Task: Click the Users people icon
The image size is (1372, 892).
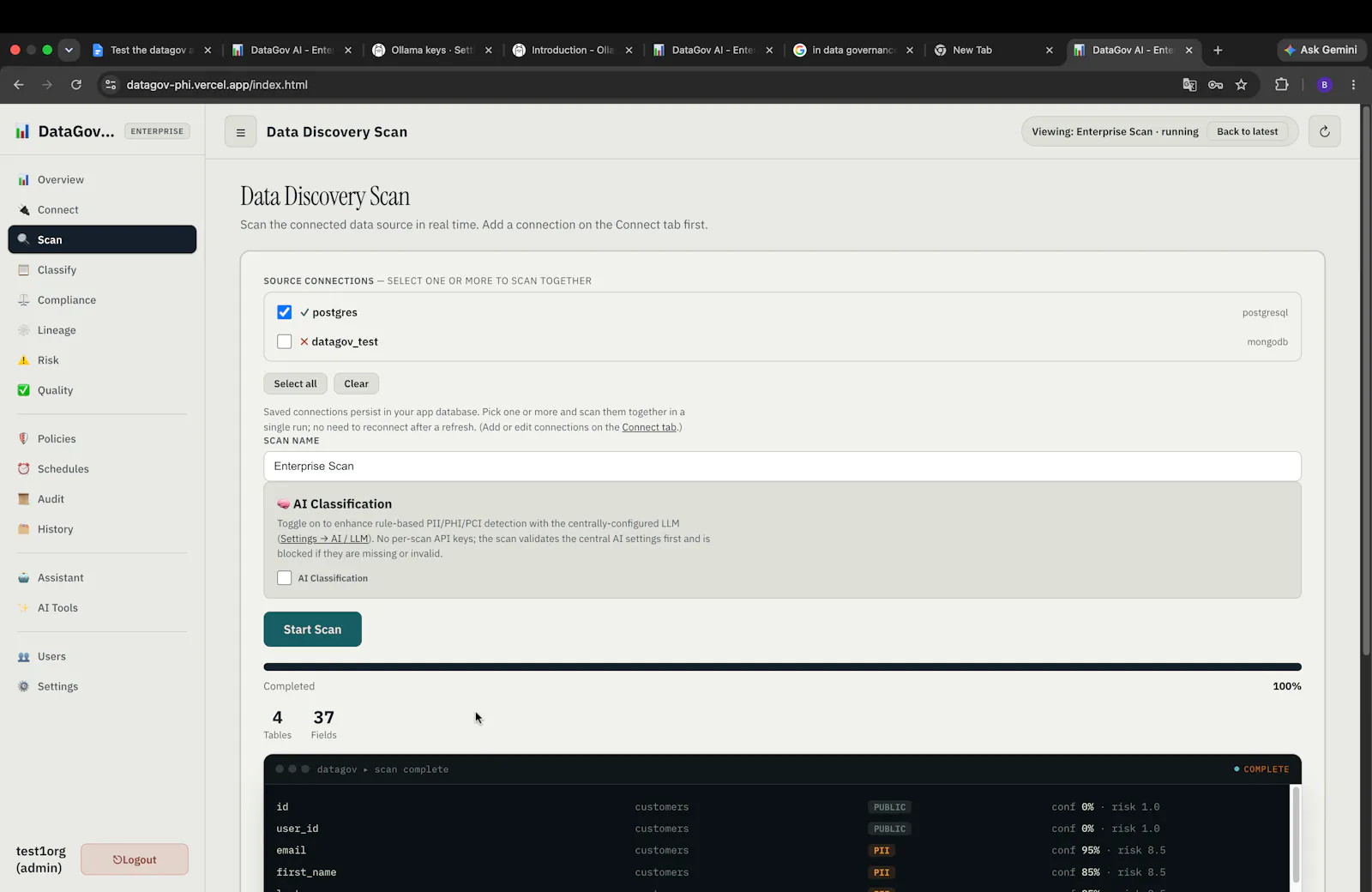Action: click(x=24, y=657)
